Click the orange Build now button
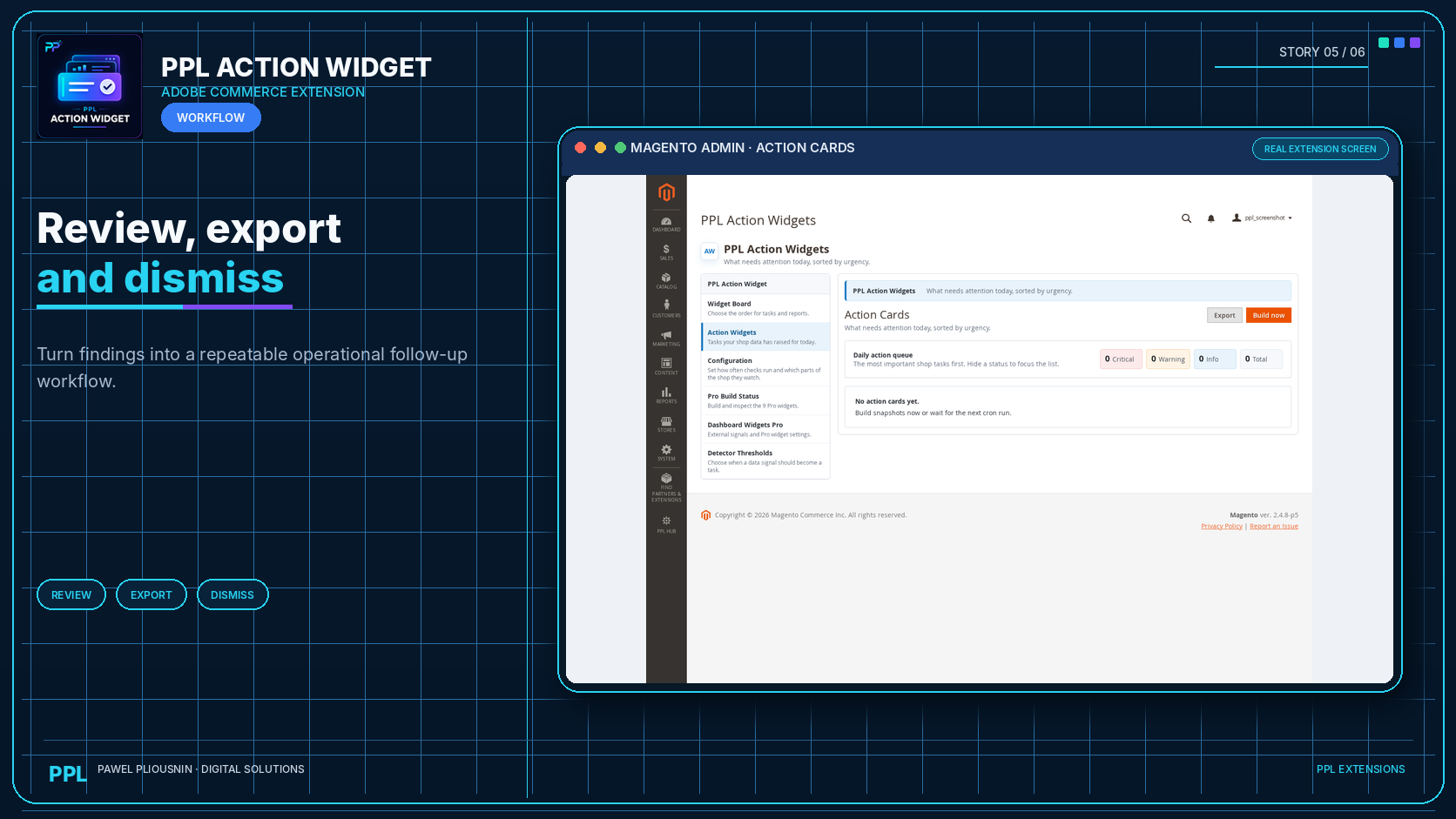Viewport: 1456px width, 819px height. (1268, 315)
